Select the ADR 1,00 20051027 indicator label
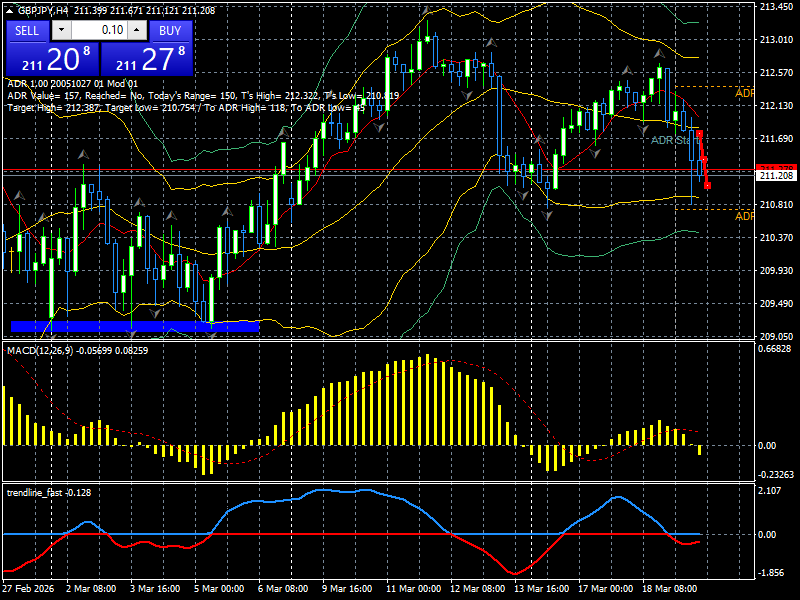Viewport: 800px width, 600px height. [x=72, y=84]
